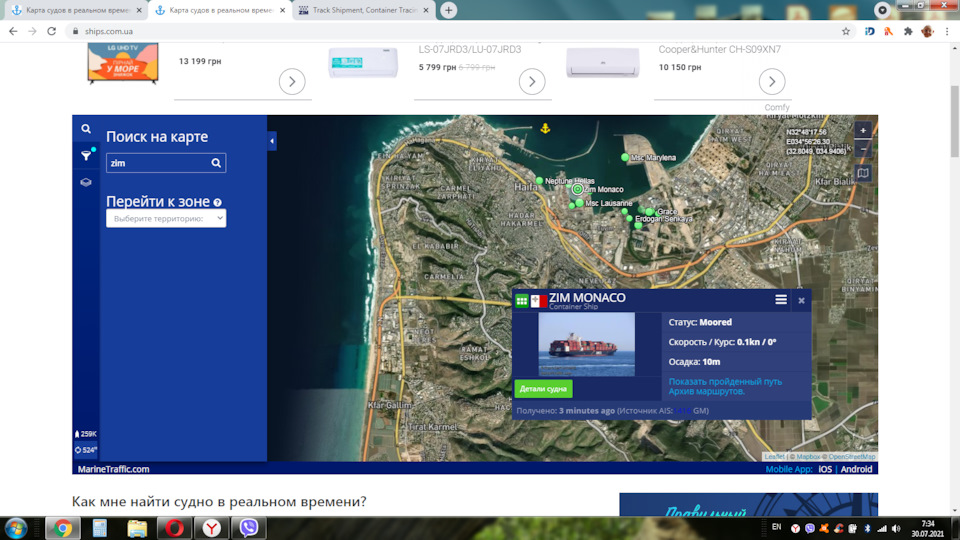
Task: Open the map type selector icon
Action: point(863,173)
